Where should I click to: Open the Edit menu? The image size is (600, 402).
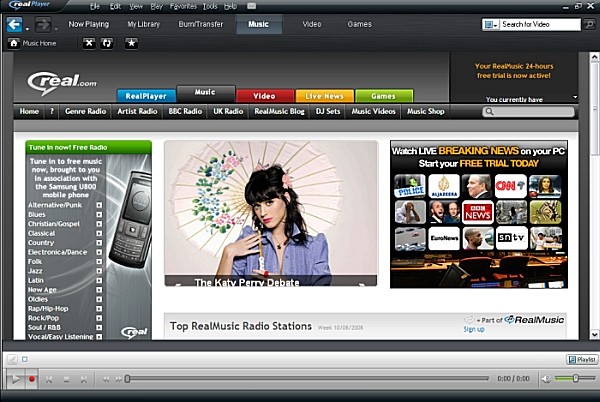(115, 7)
